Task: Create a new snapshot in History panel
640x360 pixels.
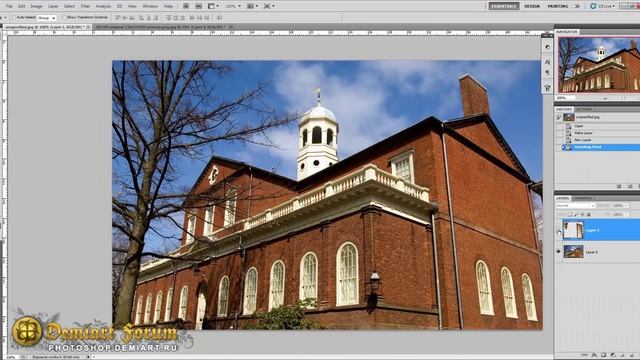Action: coord(629,186)
